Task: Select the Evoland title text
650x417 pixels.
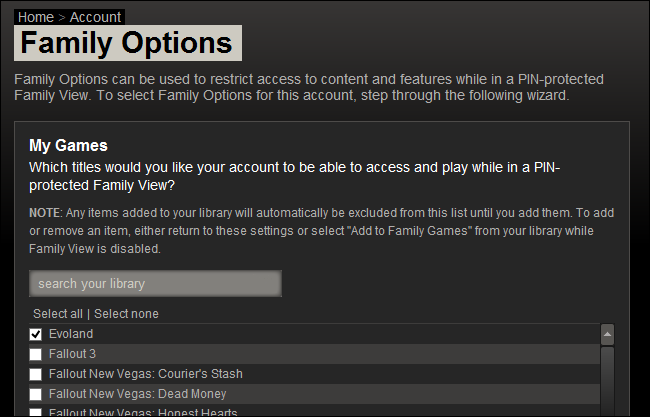Action: click(71, 334)
